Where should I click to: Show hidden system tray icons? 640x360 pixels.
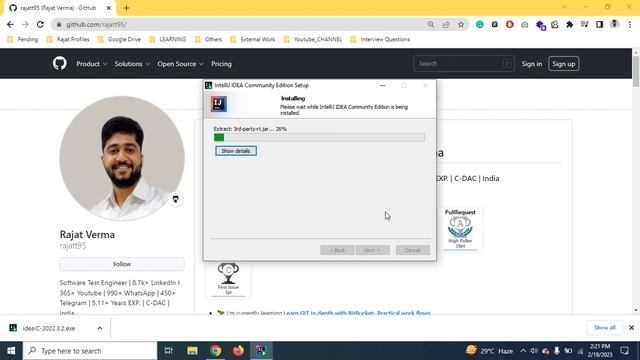(523, 351)
